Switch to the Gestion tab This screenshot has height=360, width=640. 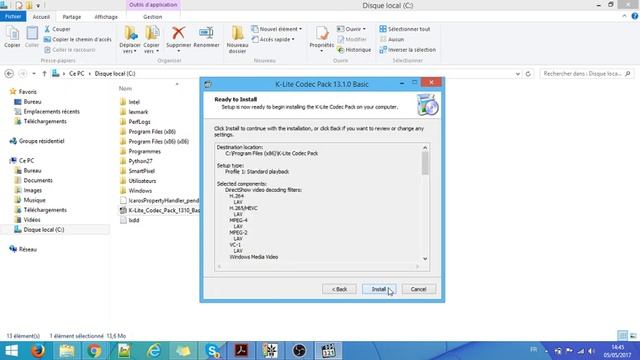(153, 17)
